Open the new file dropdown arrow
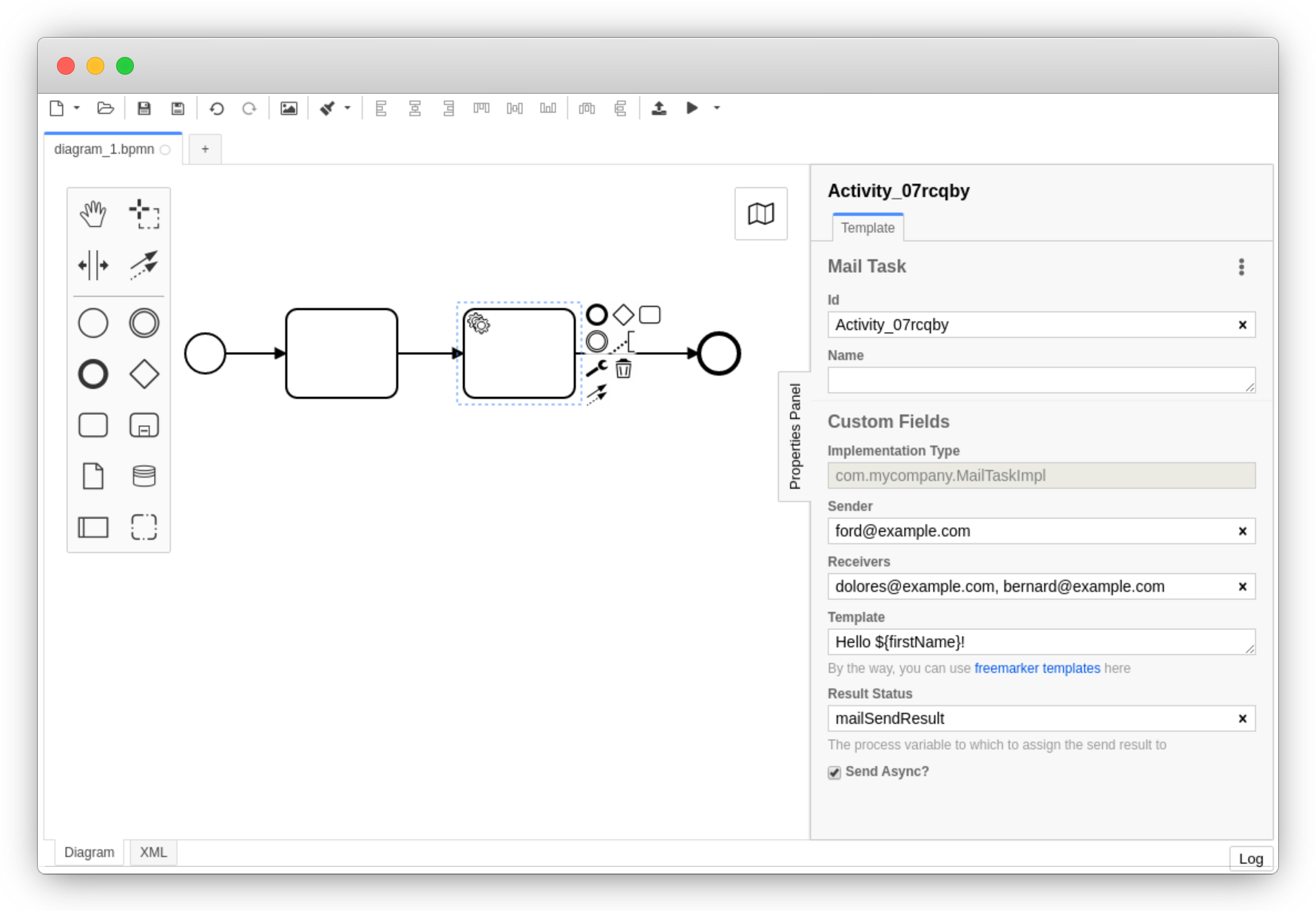The height and width of the screenshot is (911, 1316). [x=77, y=108]
